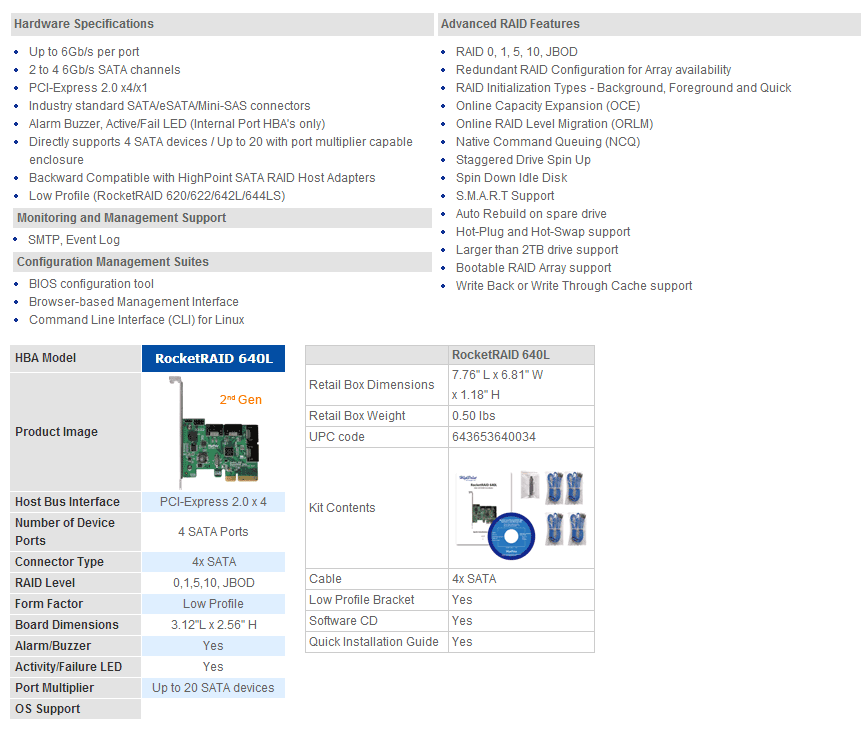Click the UPC code number 643653640034

point(494,437)
